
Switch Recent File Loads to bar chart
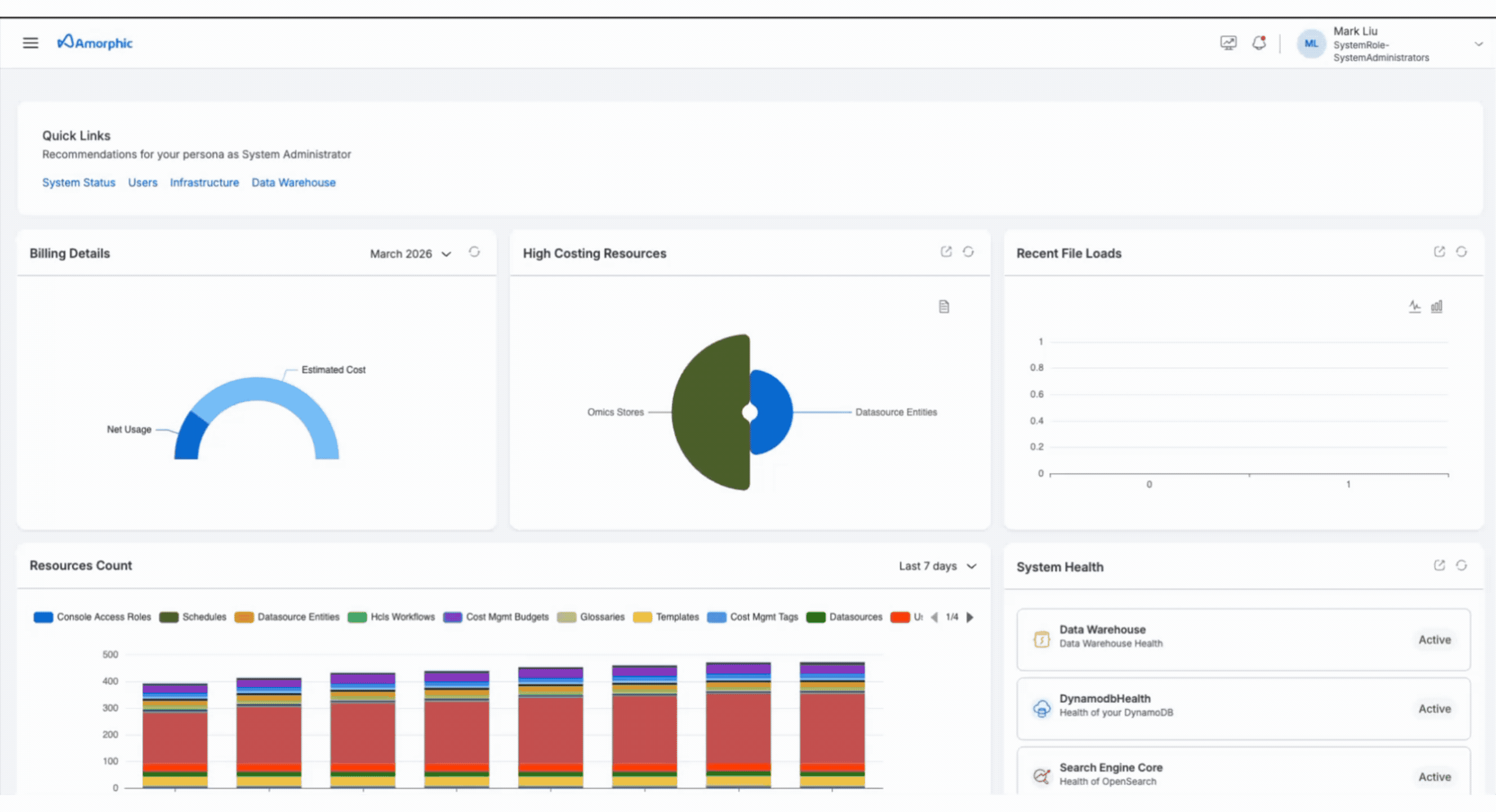click(1436, 306)
